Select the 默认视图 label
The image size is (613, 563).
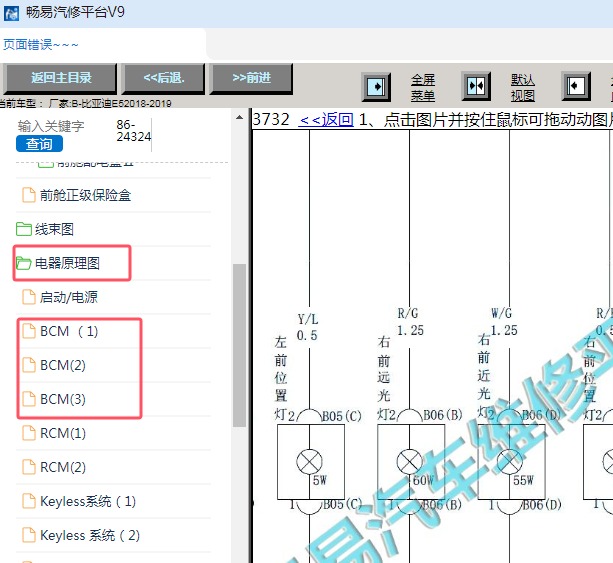point(523,88)
